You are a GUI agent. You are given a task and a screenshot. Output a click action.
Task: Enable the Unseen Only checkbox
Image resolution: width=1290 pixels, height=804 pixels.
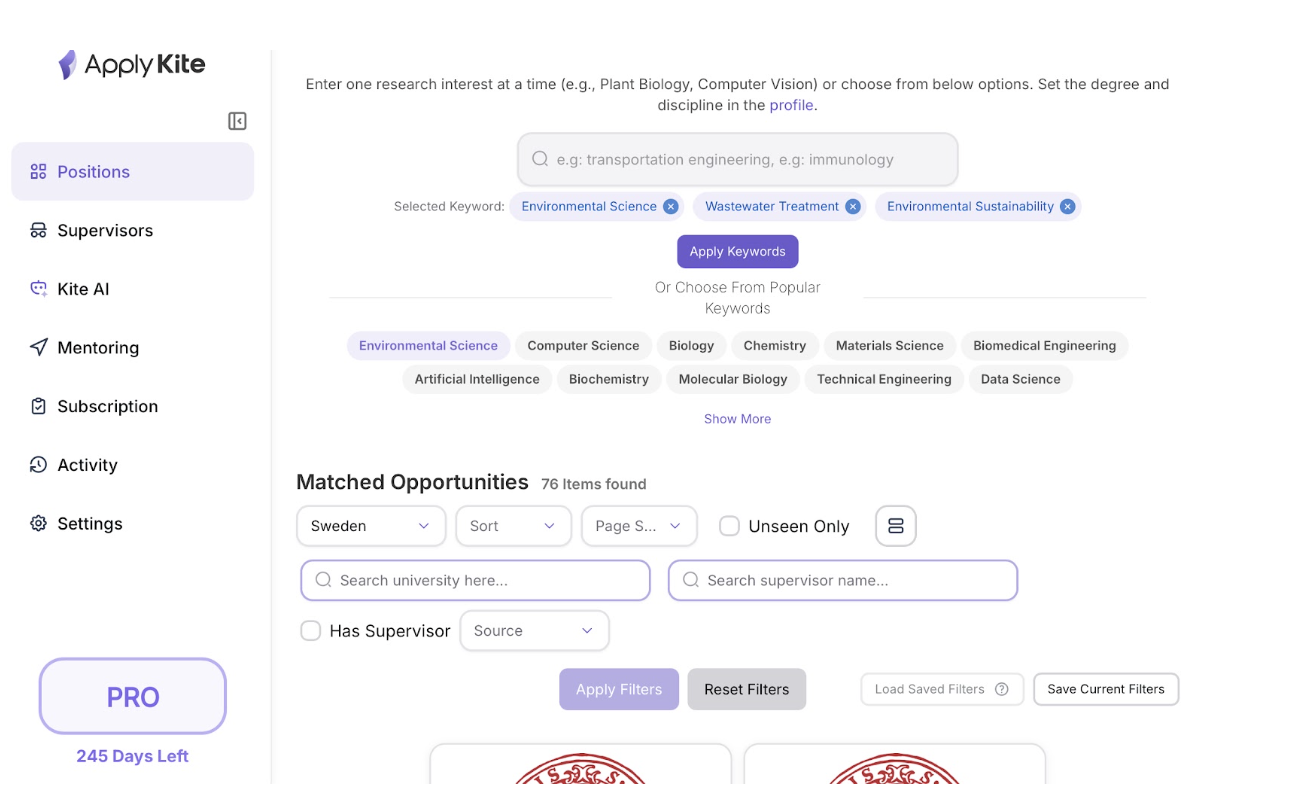pos(730,526)
